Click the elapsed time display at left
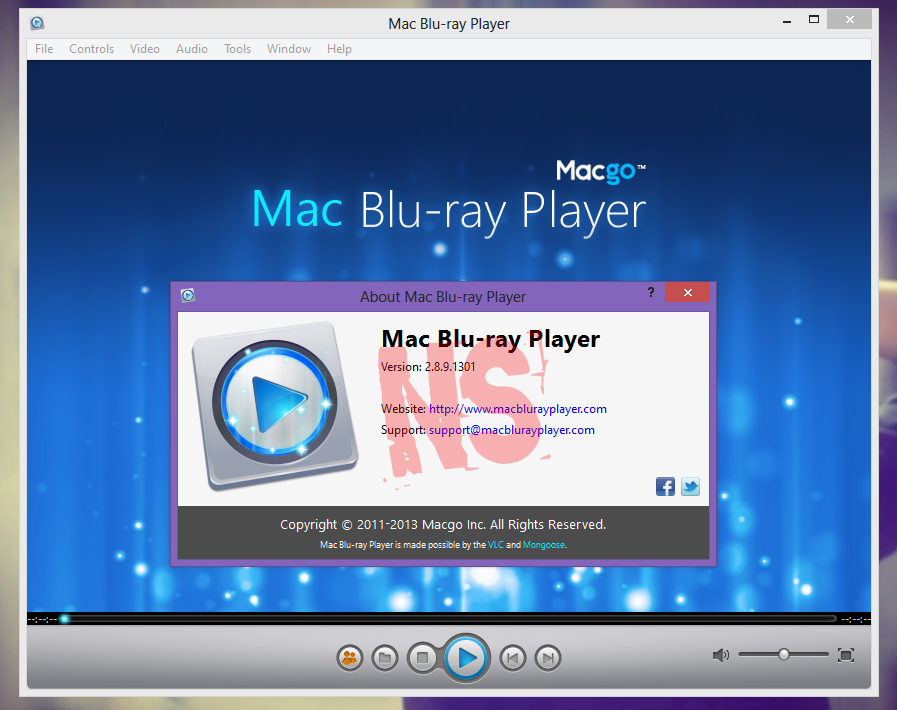 pyautogui.click(x=42, y=619)
